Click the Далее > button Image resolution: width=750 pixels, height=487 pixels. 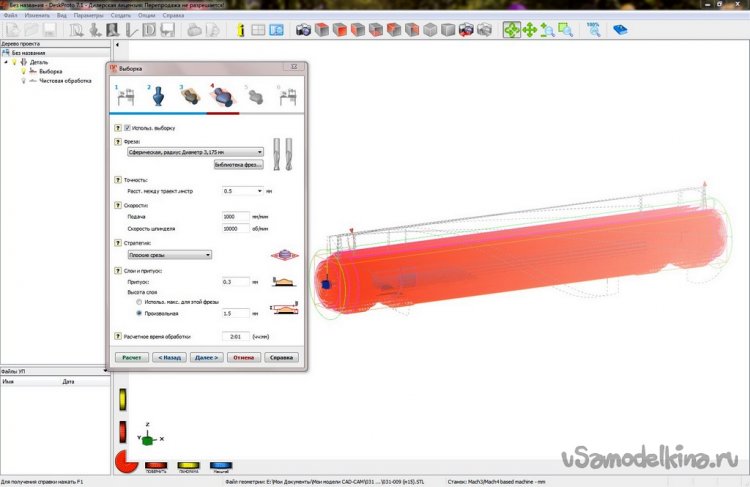point(206,356)
